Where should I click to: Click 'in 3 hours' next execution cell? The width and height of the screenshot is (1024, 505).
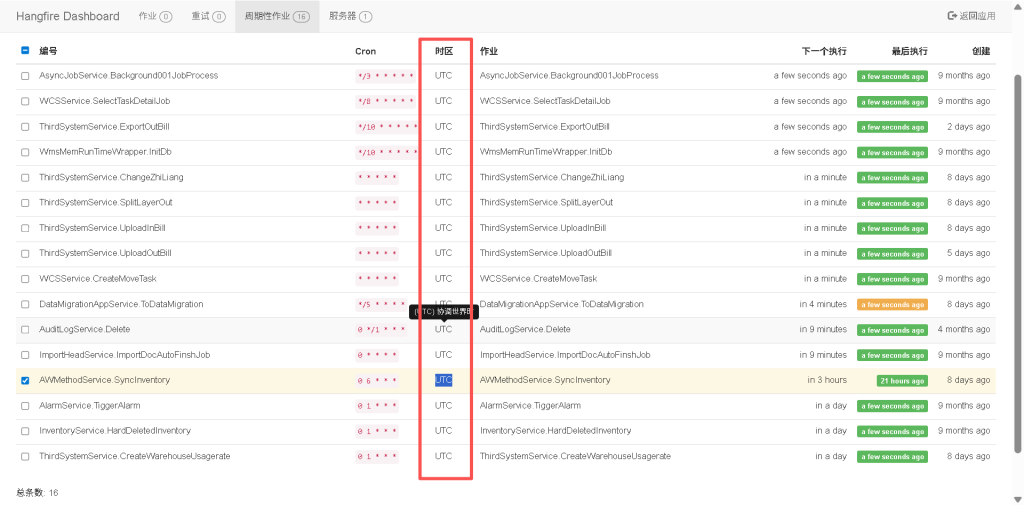827,380
